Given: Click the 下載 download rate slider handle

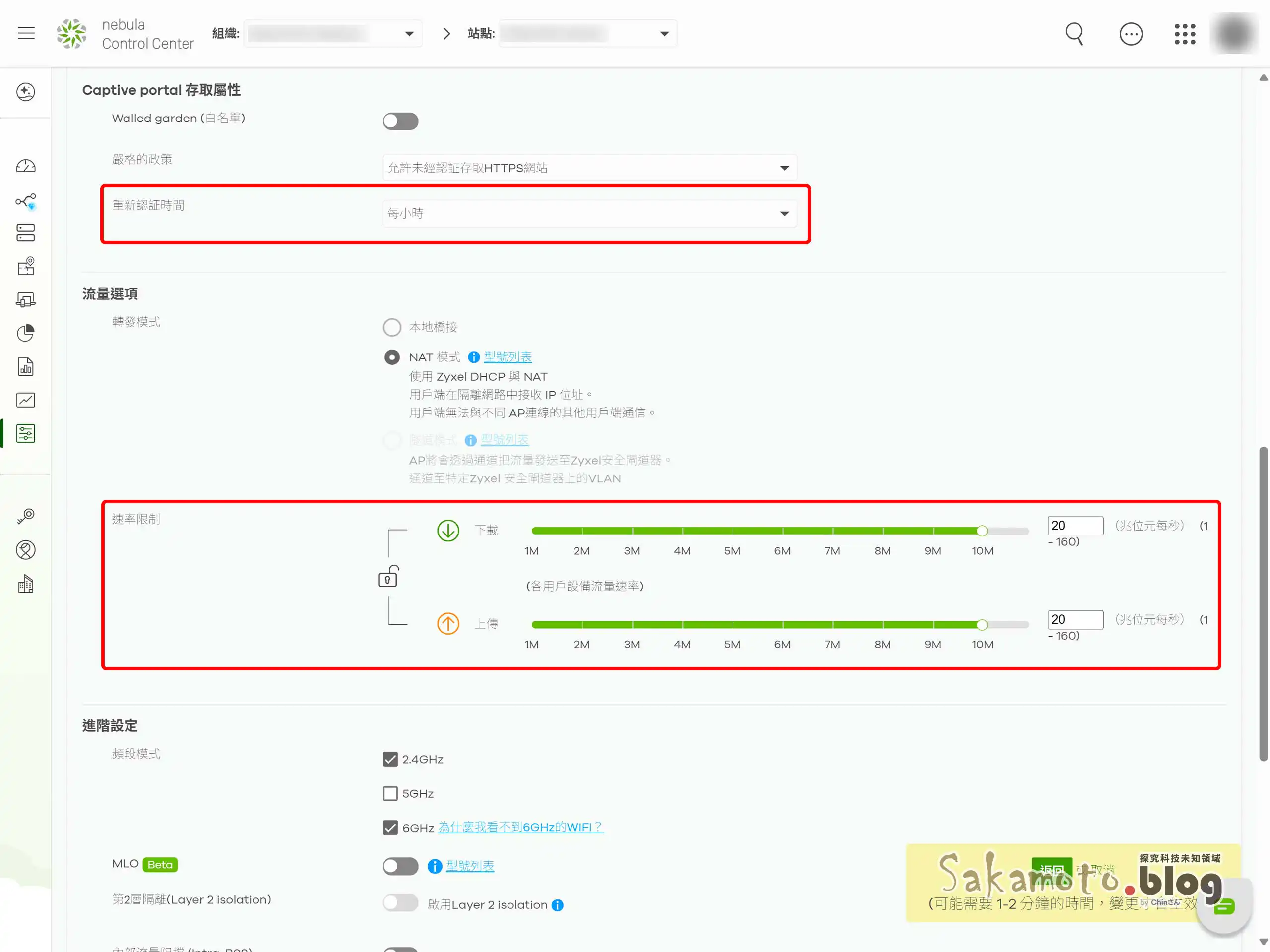Looking at the screenshot, I should pos(982,531).
